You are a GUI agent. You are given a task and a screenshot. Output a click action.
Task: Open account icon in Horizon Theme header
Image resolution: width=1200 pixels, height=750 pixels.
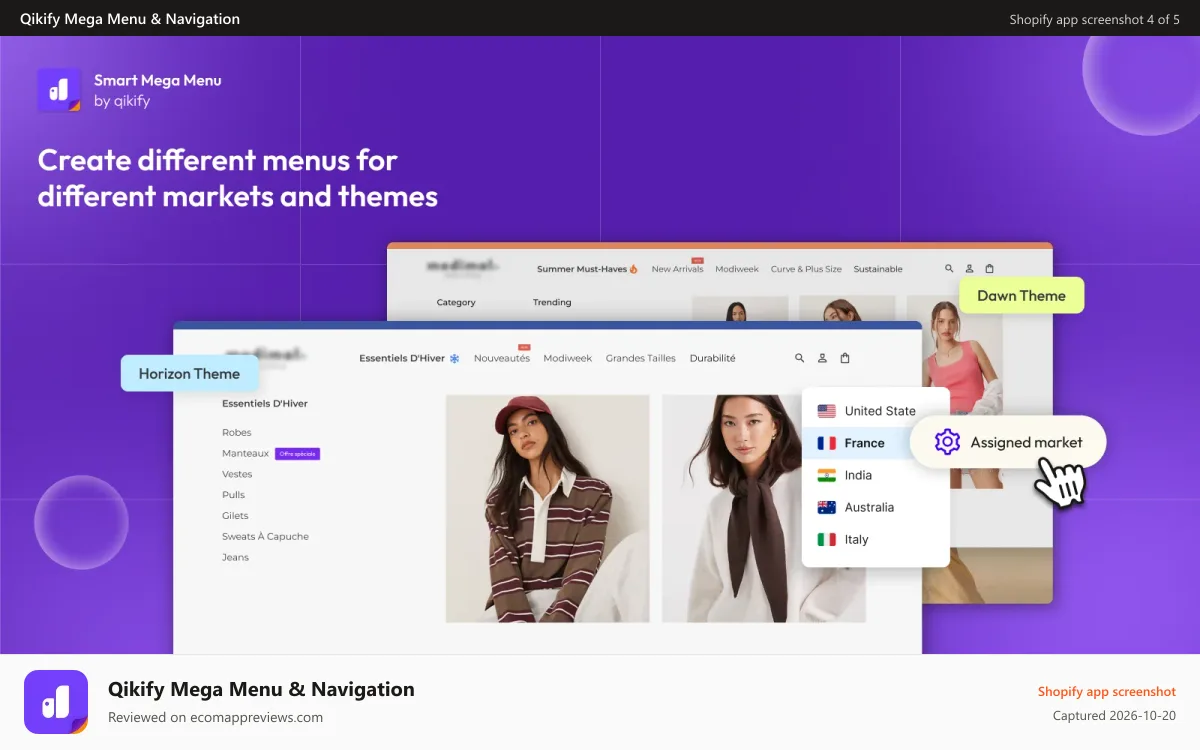click(x=822, y=358)
